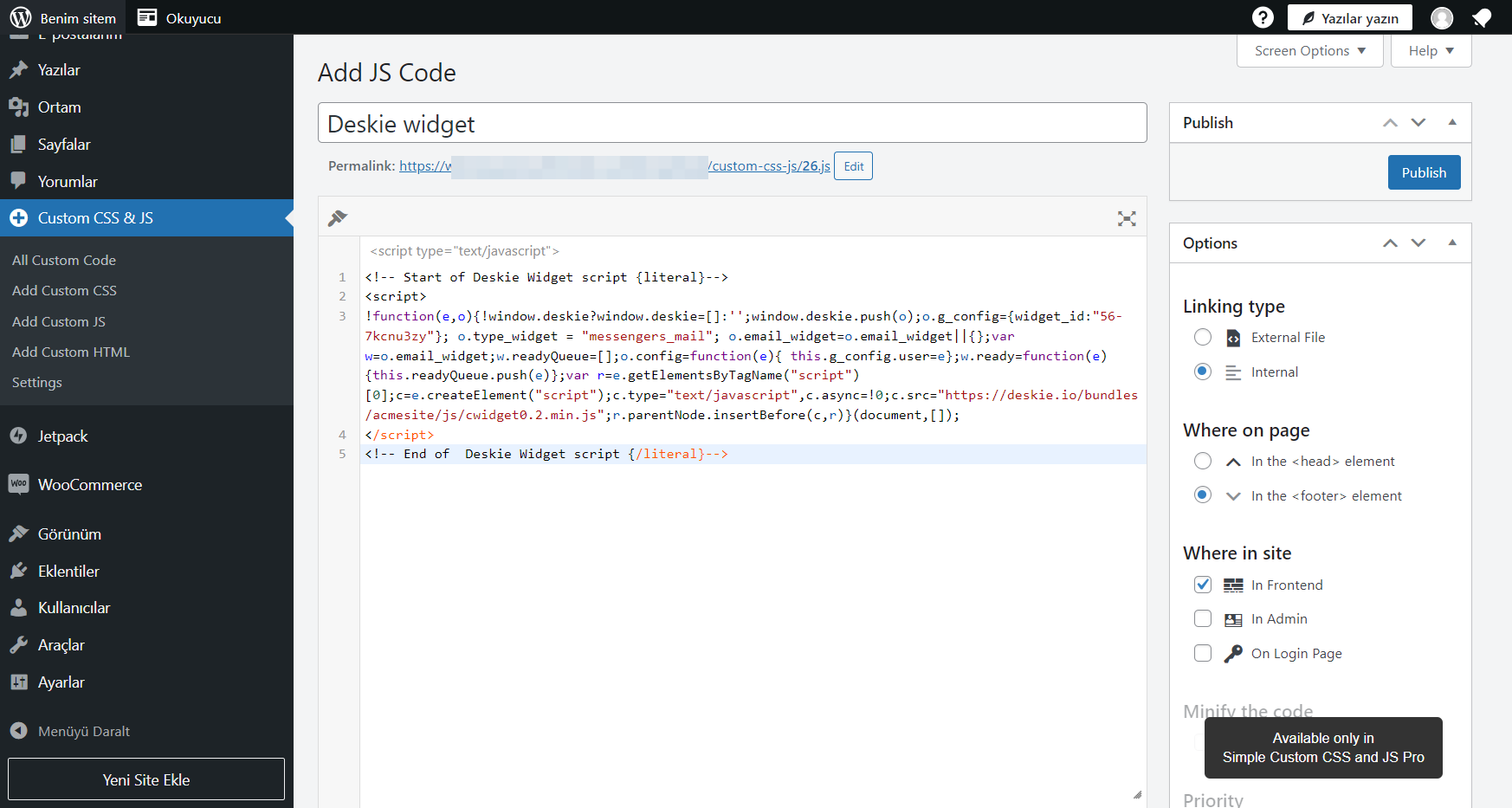The image size is (1512, 808).
Task: Check the On Login Page checkbox
Action: 1203,653
